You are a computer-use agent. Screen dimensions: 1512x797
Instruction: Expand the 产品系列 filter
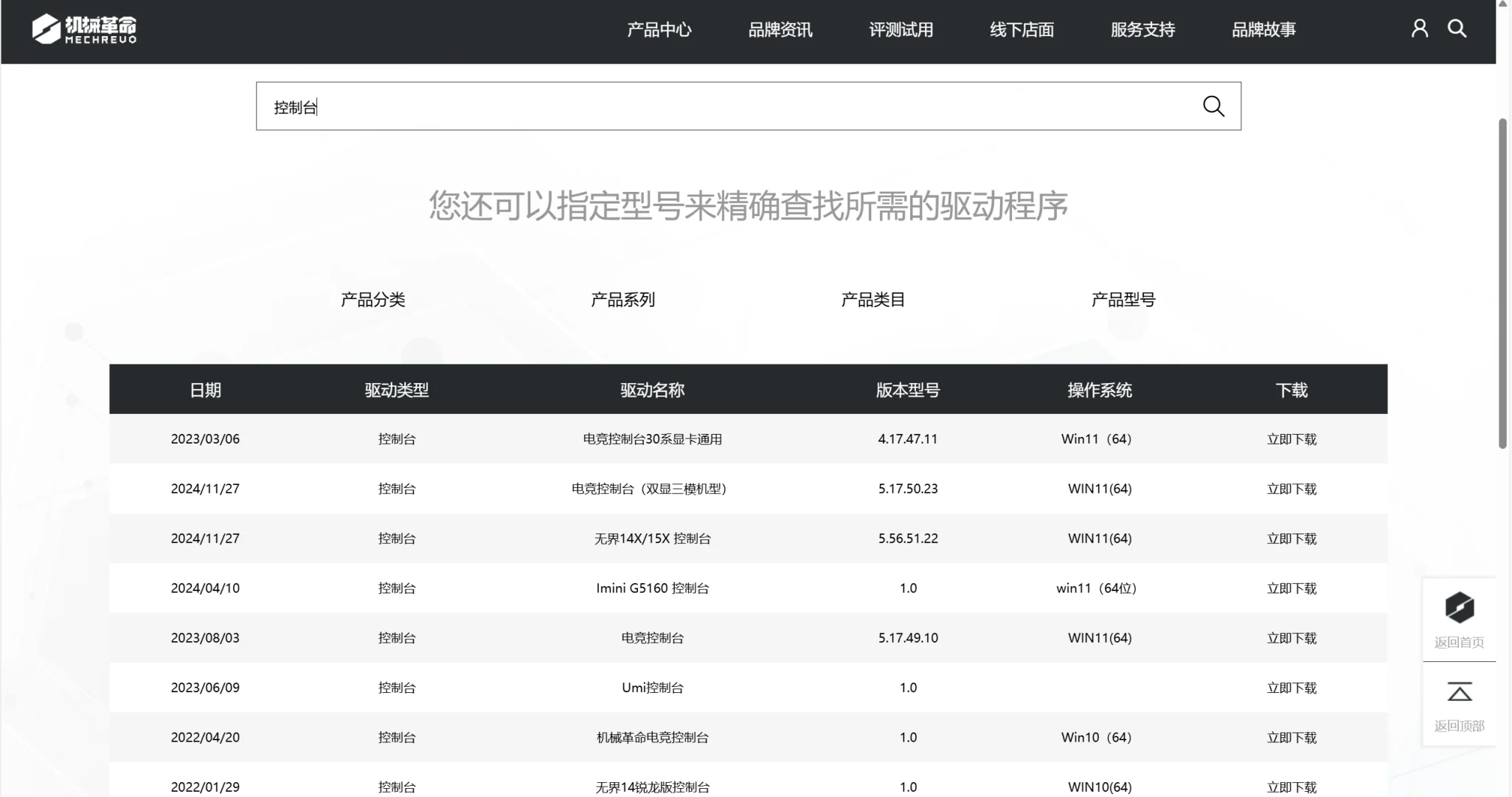(623, 300)
